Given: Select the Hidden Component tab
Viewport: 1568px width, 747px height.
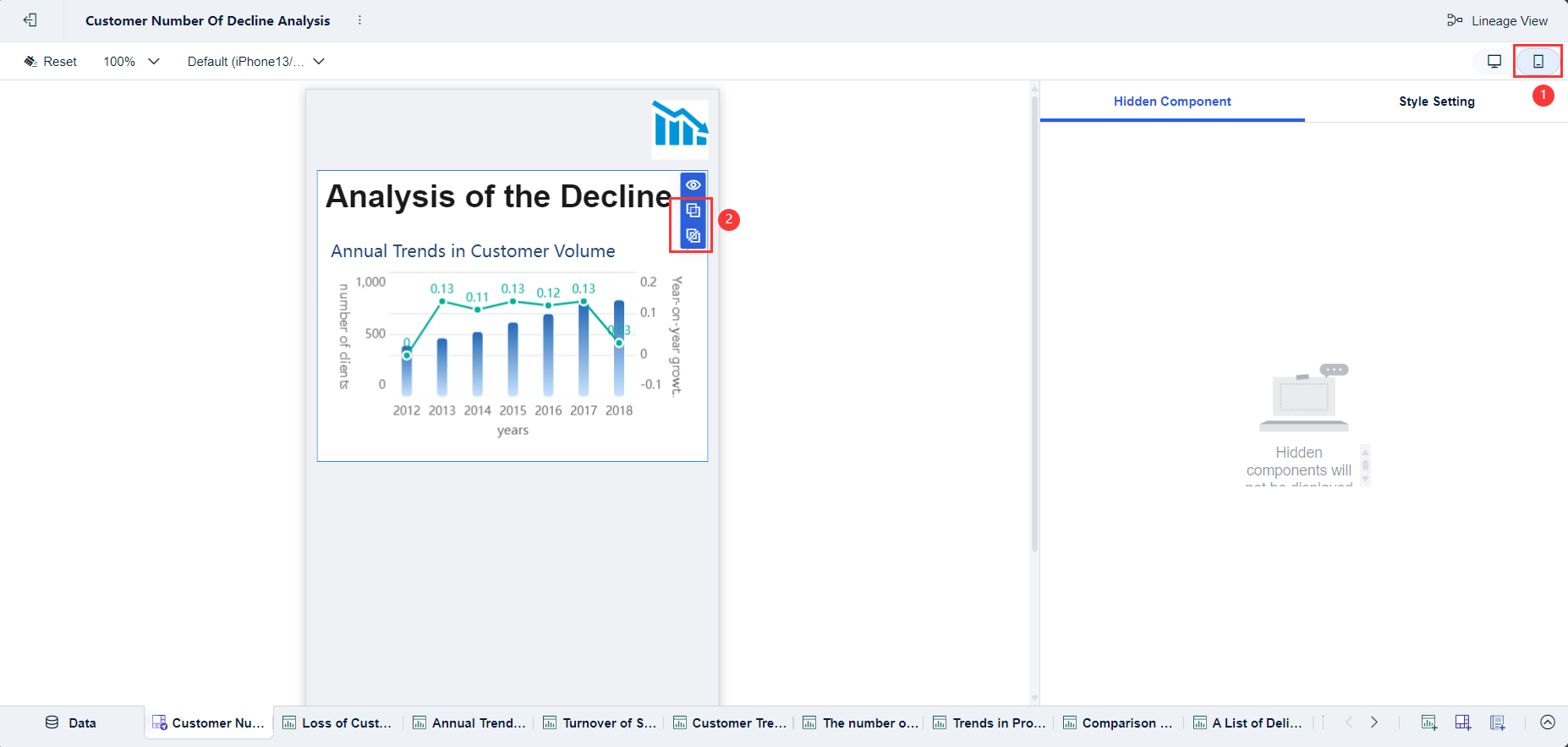Looking at the screenshot, I should pyautogui.click(x=1172, y=102).
